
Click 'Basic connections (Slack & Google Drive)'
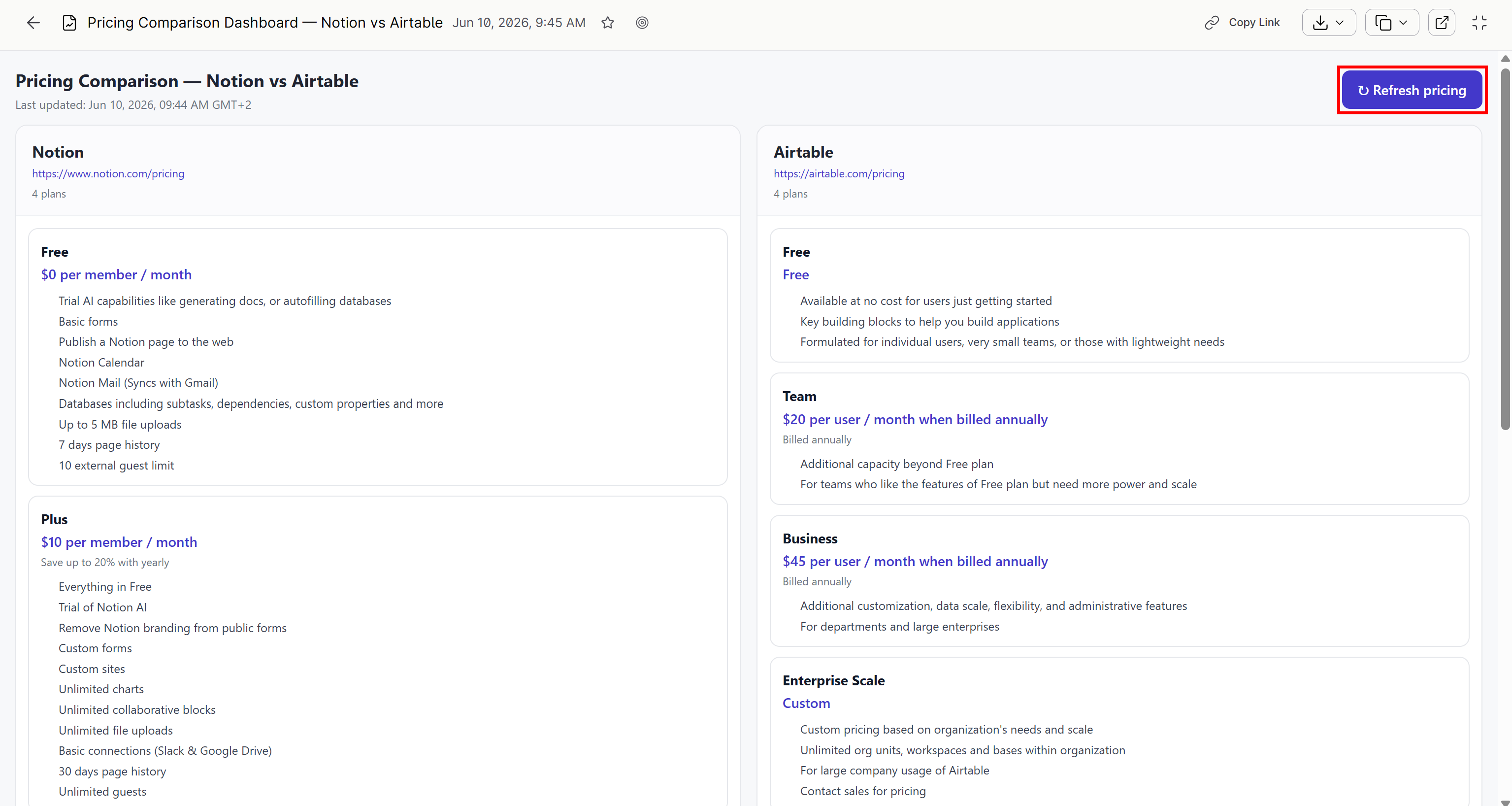(165, 751)
